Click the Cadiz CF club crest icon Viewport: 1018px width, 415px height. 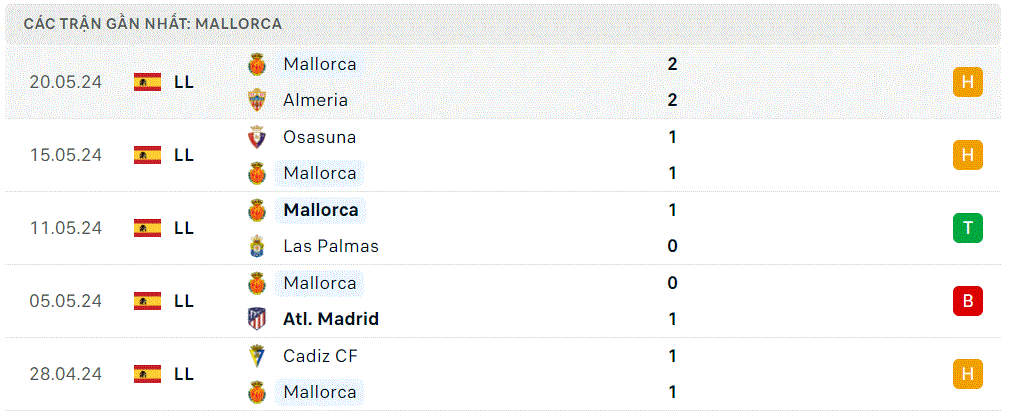(x=258, y=356)
